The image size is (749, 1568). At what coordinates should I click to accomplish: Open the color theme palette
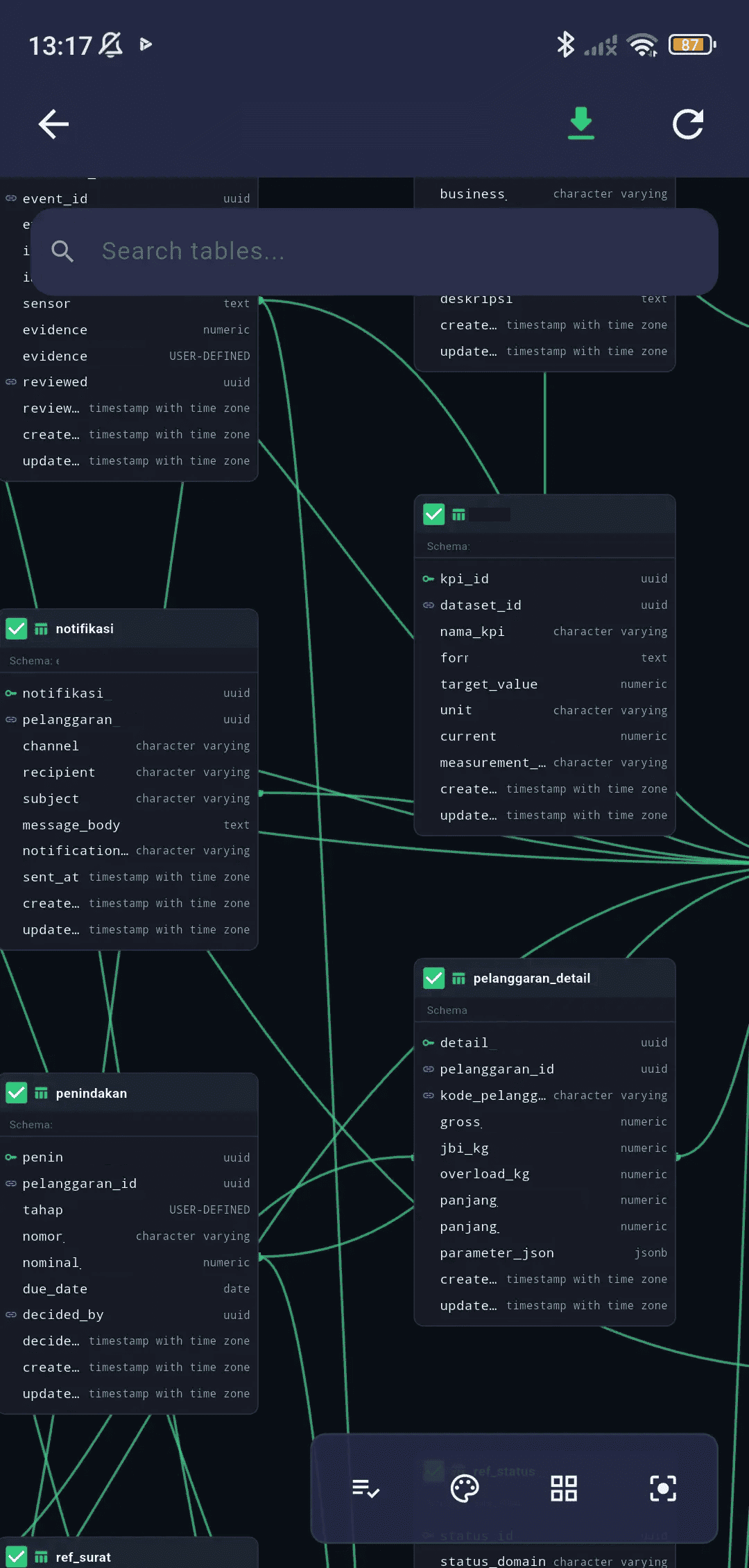465,1488
